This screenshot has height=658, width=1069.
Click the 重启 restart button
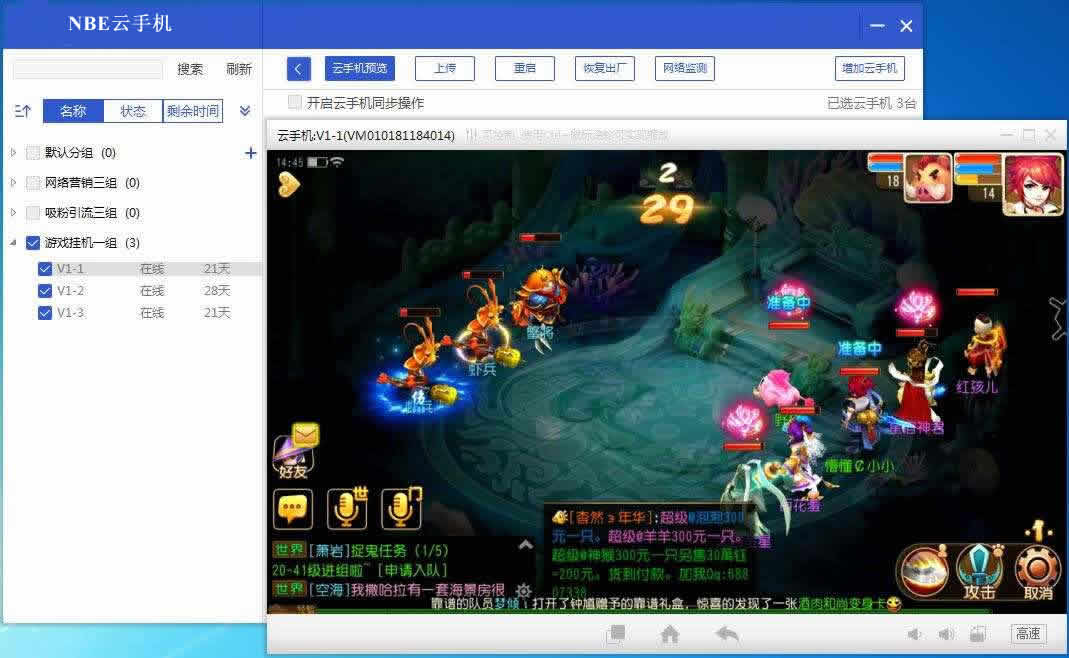tap(524, 68)
